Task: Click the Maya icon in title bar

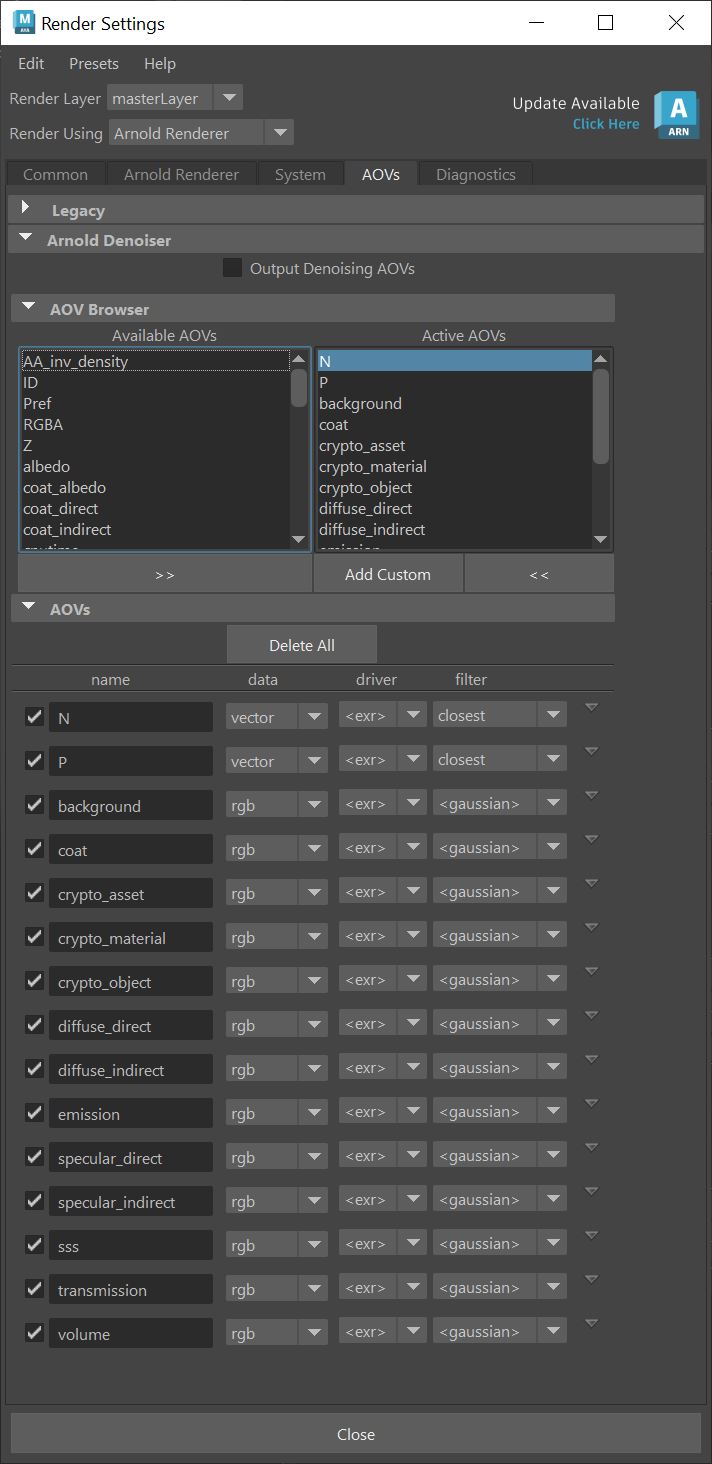Action: point(23,22)
